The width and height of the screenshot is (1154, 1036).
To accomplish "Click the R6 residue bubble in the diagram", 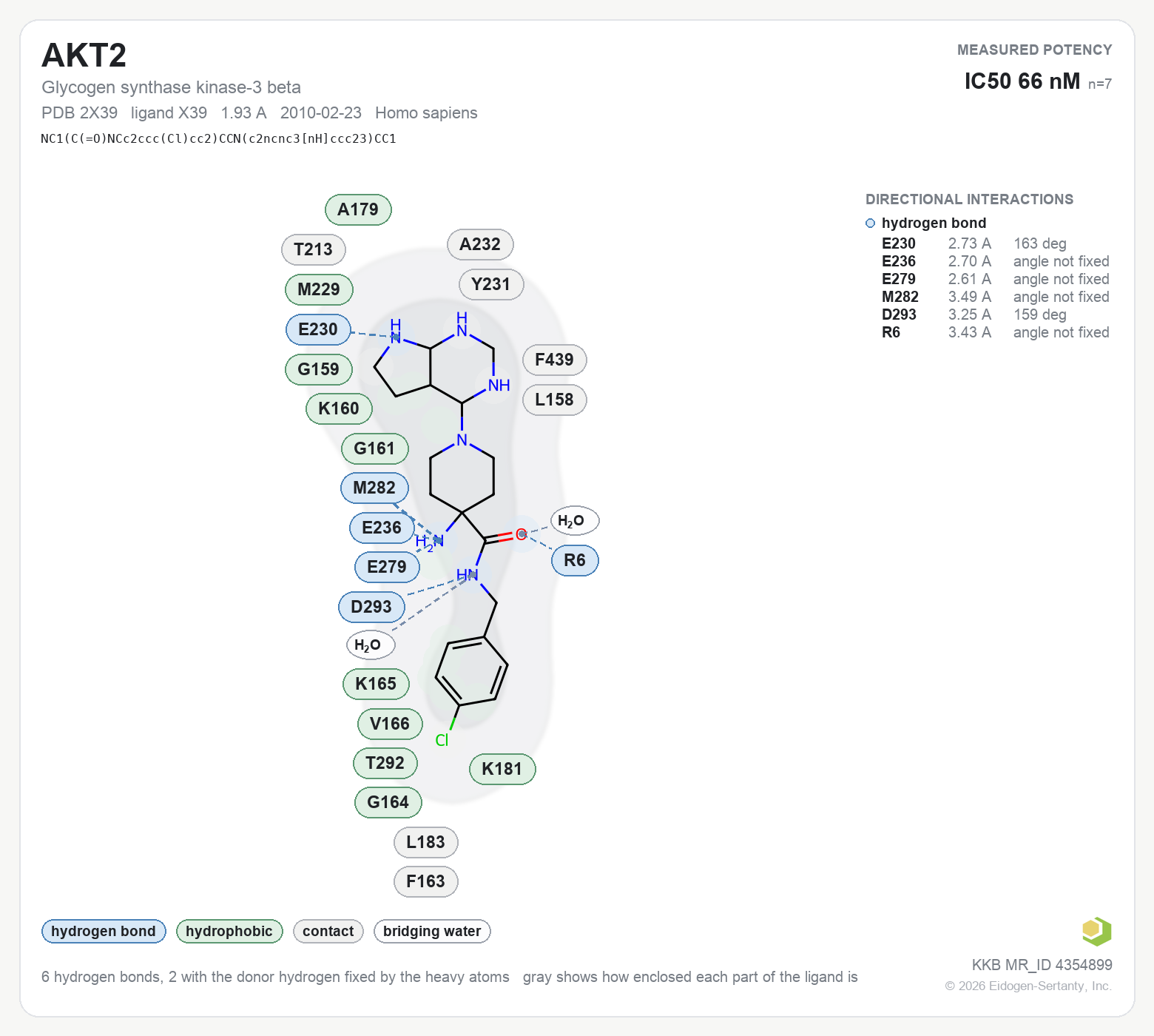I will point(575,560).
